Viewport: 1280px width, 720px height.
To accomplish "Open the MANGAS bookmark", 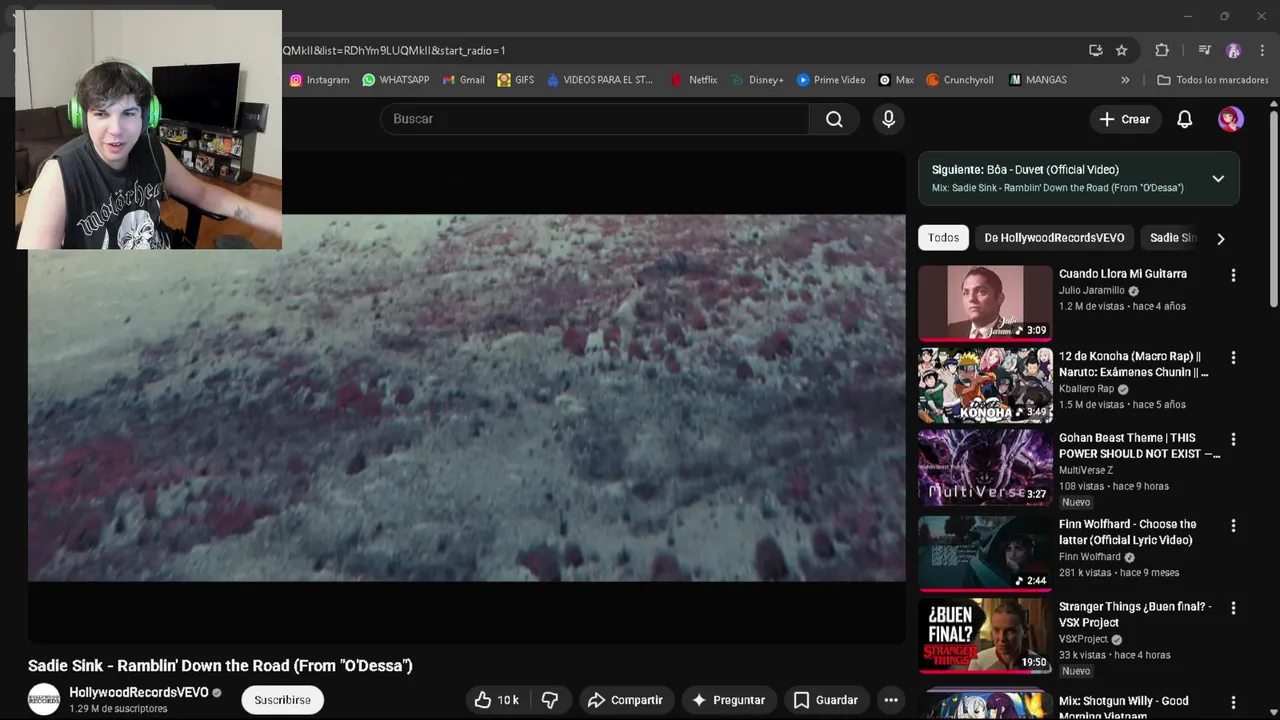I will pos(1038,80).
